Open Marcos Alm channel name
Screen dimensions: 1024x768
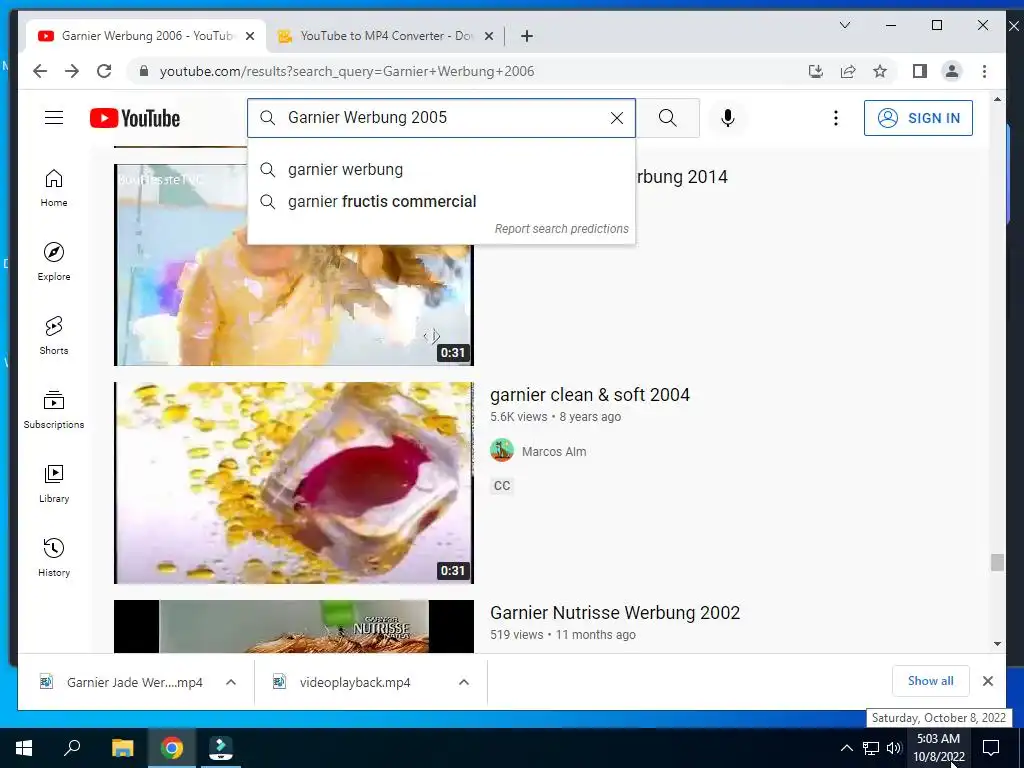point(554,451)
